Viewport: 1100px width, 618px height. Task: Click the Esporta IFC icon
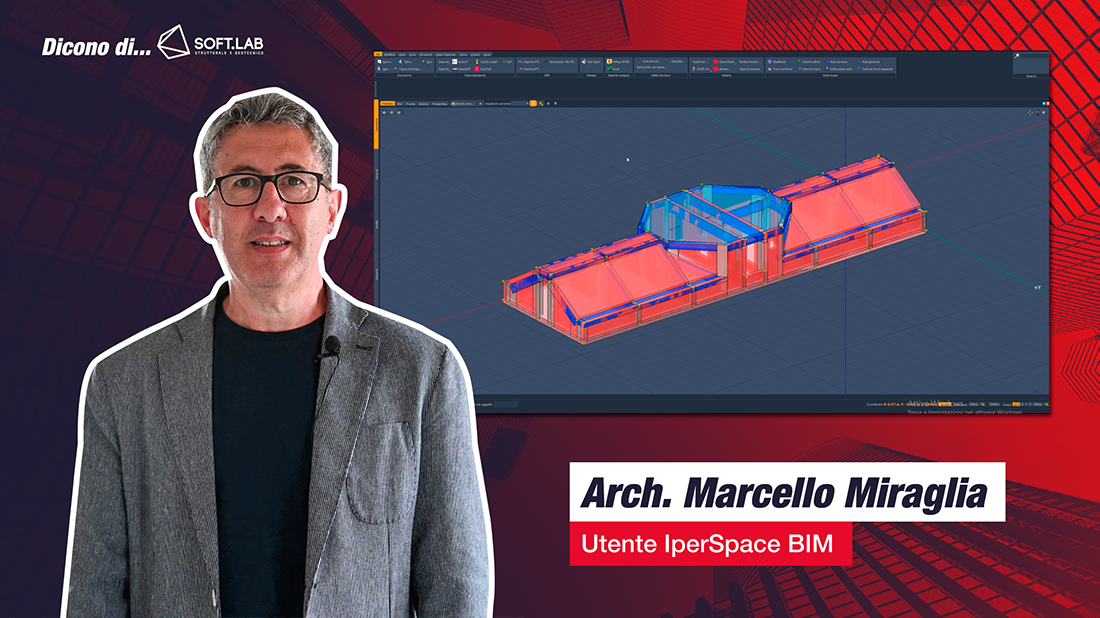[521, 69]
